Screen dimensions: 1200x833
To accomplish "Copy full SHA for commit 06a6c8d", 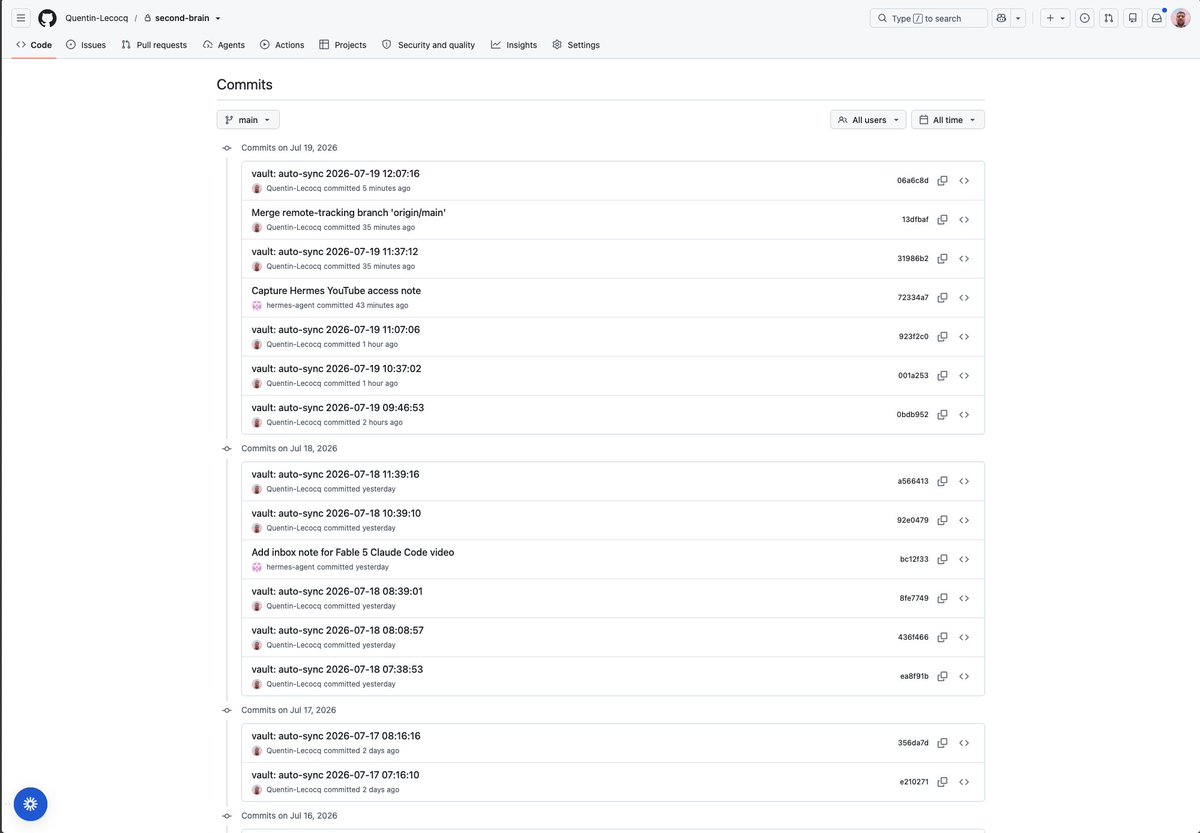I will coord(942,181).
